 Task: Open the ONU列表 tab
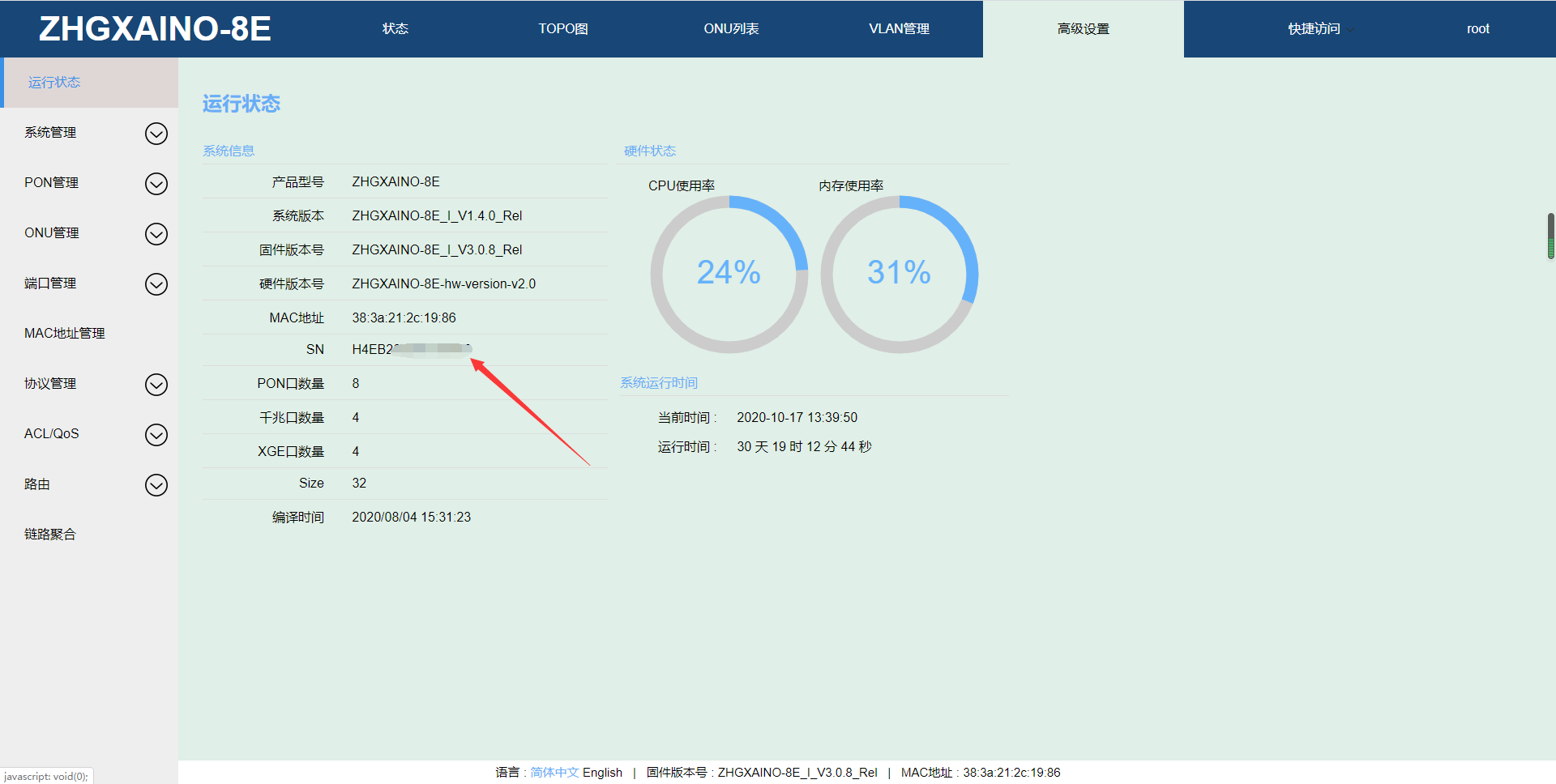(x=731, y=29)
